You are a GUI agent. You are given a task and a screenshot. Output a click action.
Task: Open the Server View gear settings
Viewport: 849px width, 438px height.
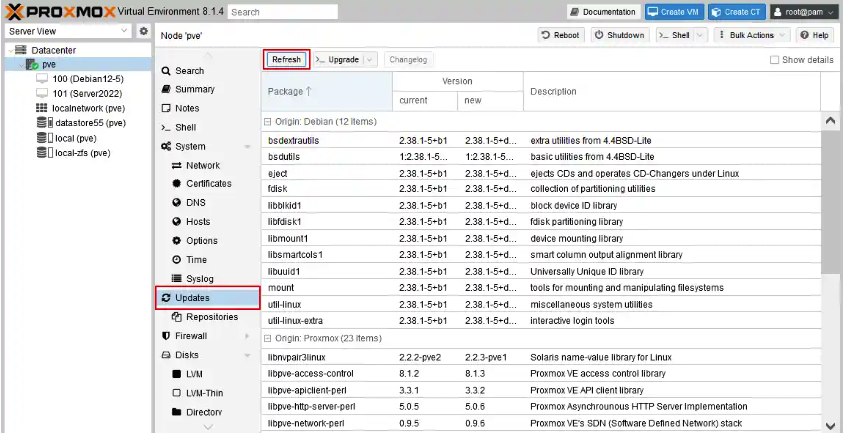(143, 31)
